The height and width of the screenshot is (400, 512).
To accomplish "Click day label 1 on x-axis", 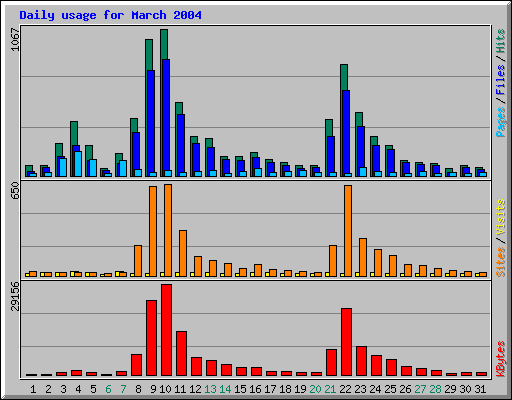I will click(x=33, y=389).
